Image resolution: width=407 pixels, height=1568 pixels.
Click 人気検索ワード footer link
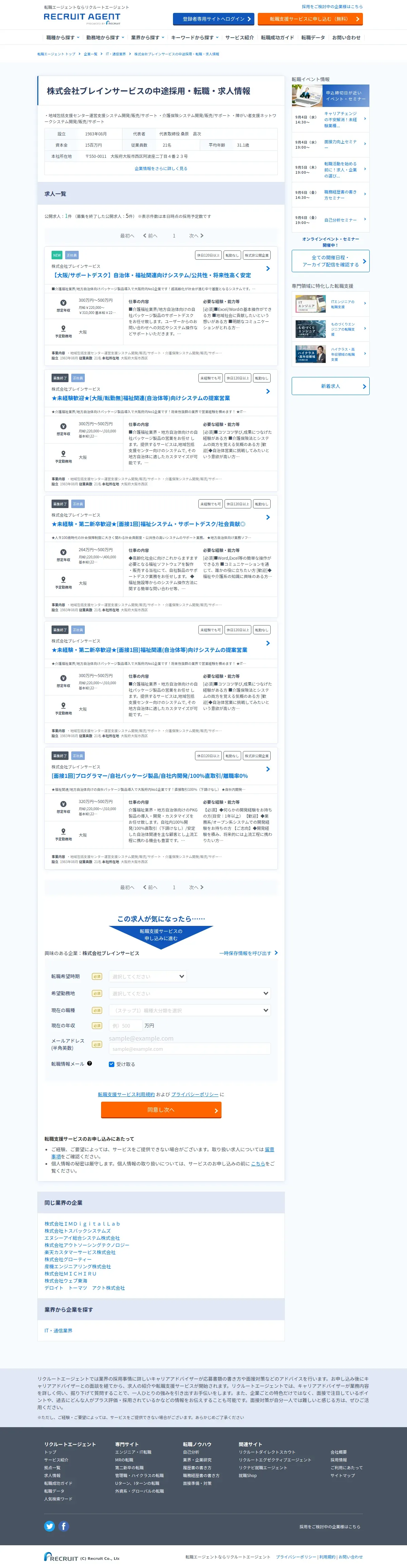point(58,1499)
